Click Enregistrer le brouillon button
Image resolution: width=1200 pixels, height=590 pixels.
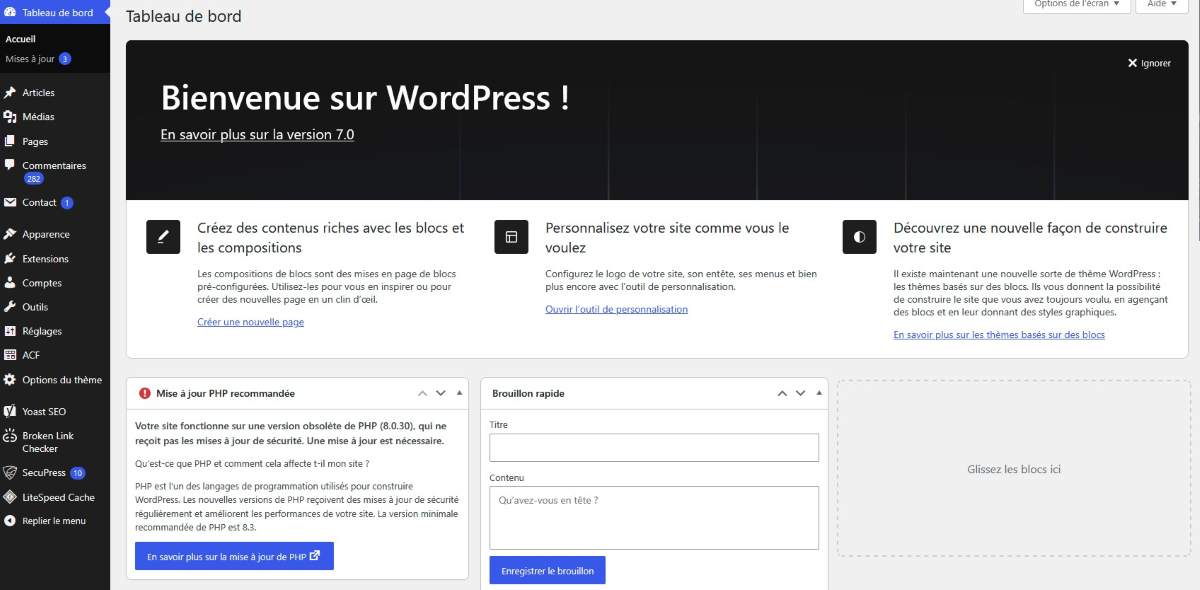547,571
